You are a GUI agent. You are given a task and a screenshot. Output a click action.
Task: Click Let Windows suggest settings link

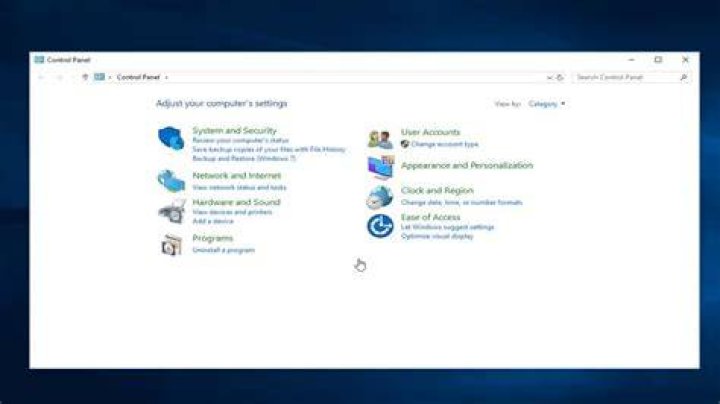pyautogui.click(x=447, y=227)
